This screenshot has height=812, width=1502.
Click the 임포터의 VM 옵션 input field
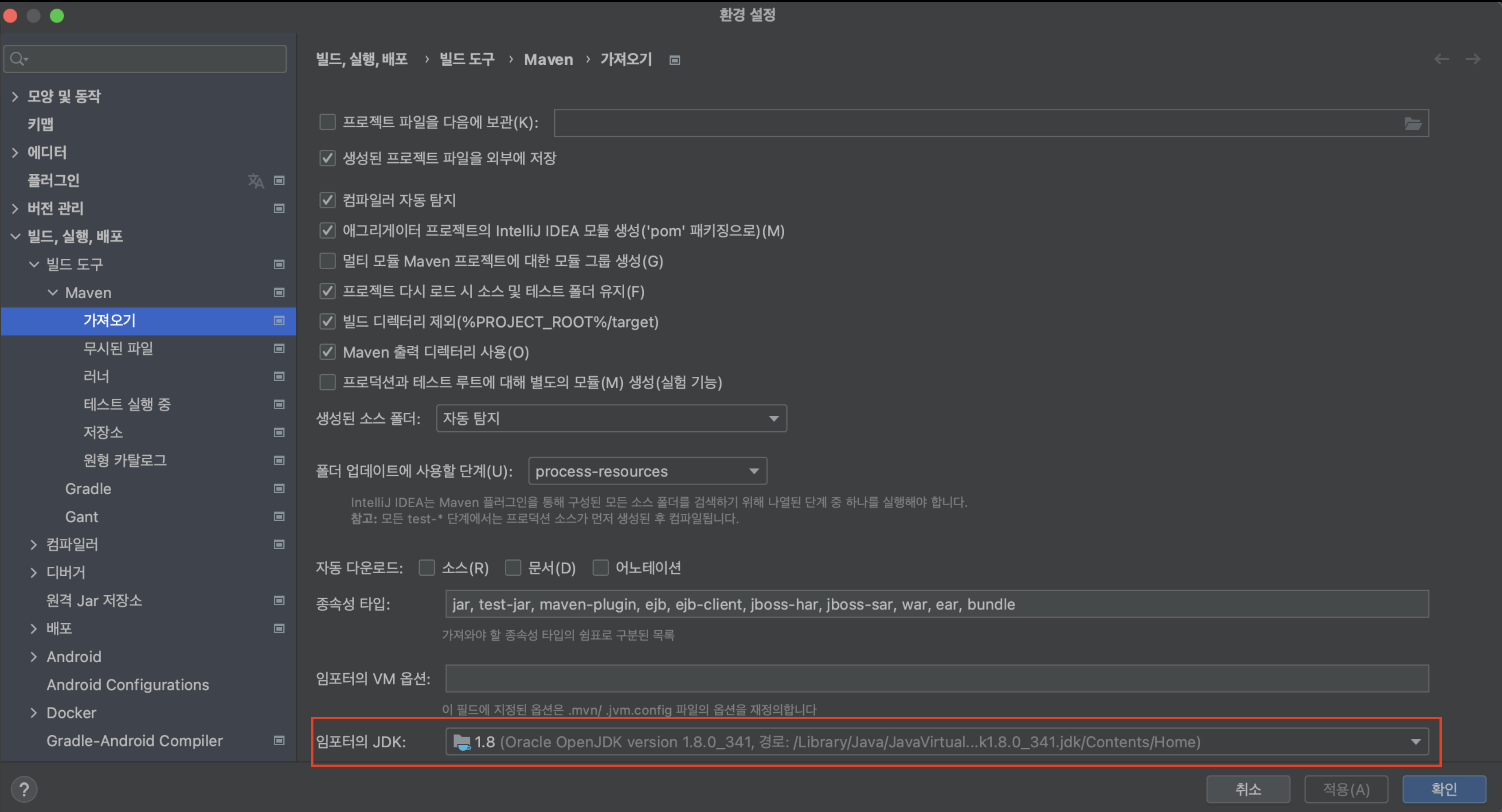(x=936, y=679)
